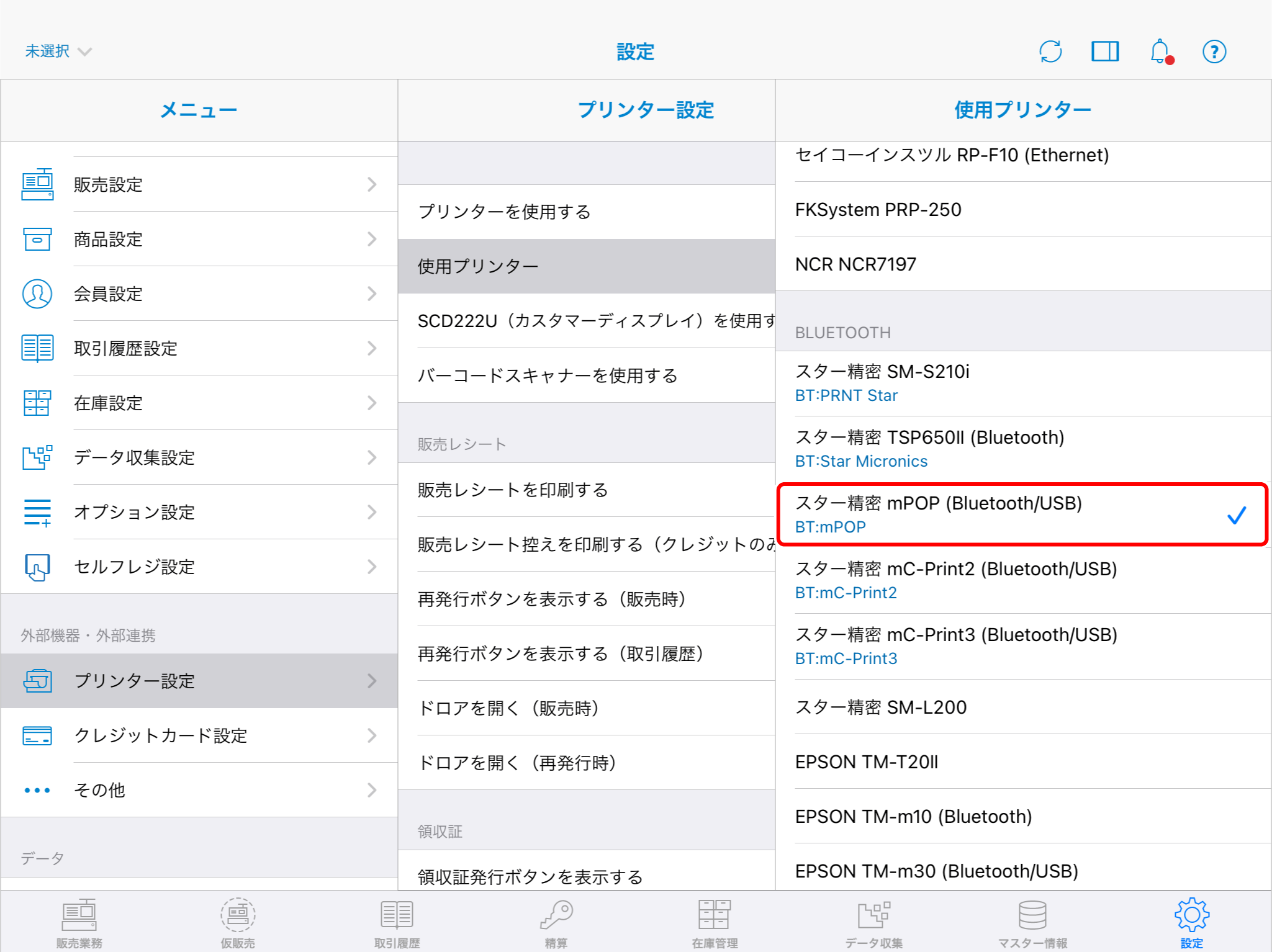Viewport: 1272px width, 952px height.
Task: Select 販売レシート控えを印刷する row
Action: pos(587,544)
